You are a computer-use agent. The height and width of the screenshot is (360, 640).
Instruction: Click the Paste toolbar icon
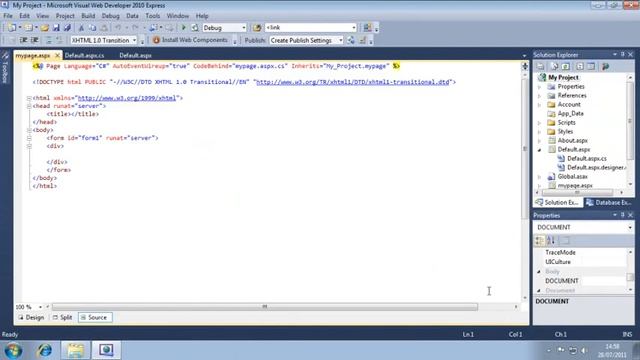pos(104,28)
